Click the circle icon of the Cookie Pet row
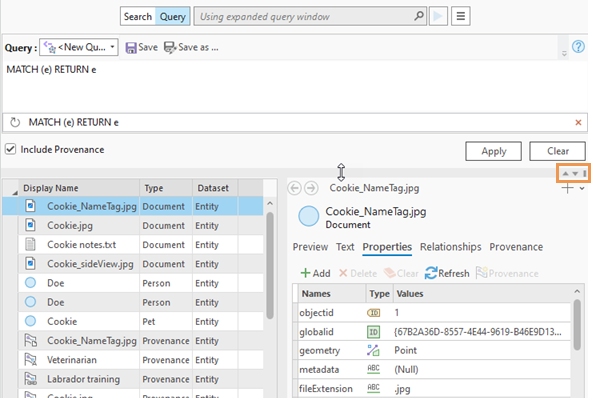 click(31, 321)
